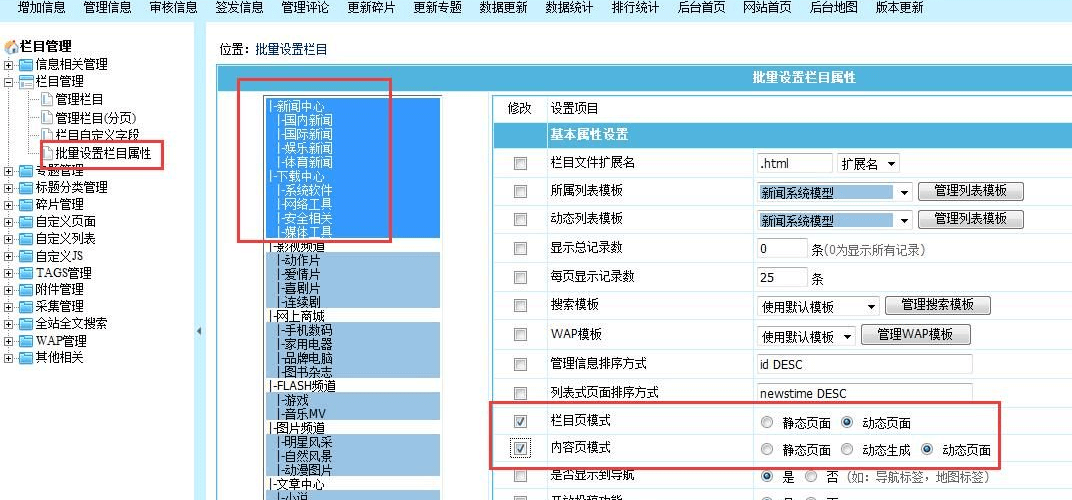
Task: Click page icon of 批量设置栏目属性
Action: (x=46, y=153)
